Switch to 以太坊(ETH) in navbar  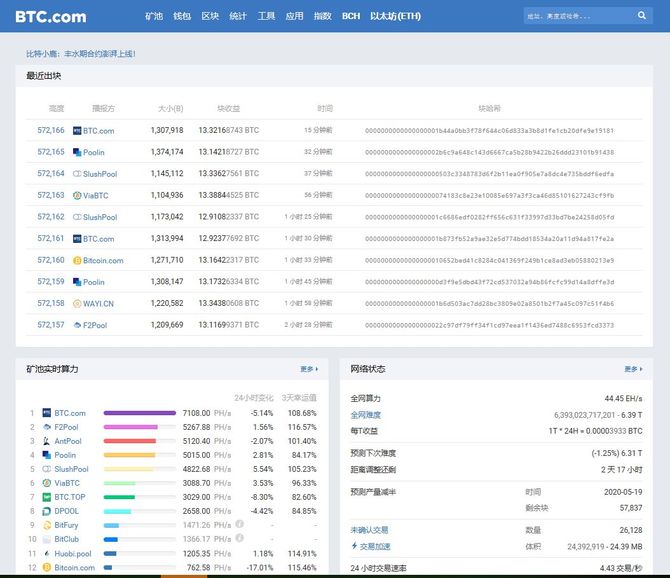(x=395, y=16)
